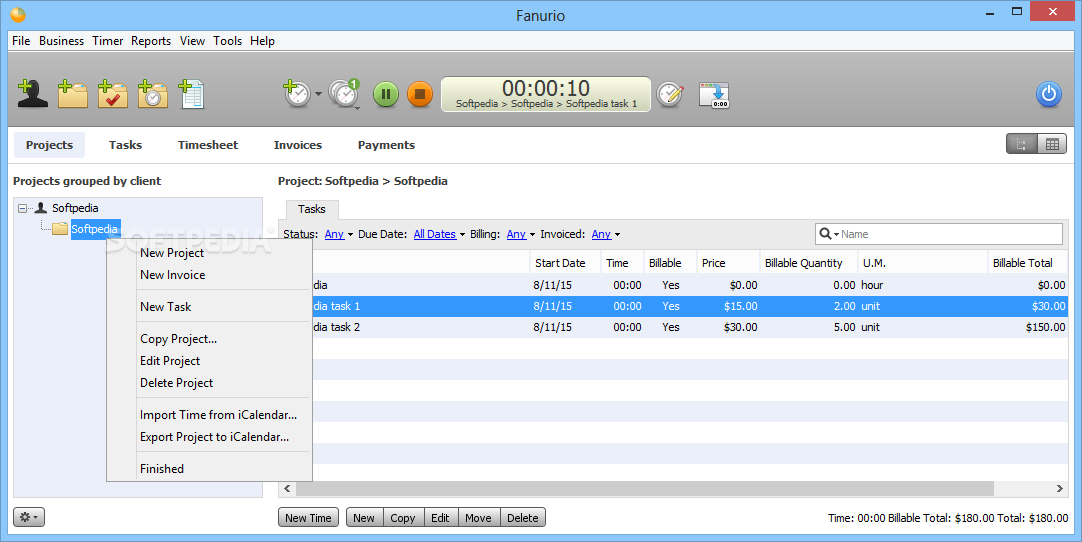The image size is (1082, 542).
Task: Click the import time calendar icon
Action: (714, 95)
